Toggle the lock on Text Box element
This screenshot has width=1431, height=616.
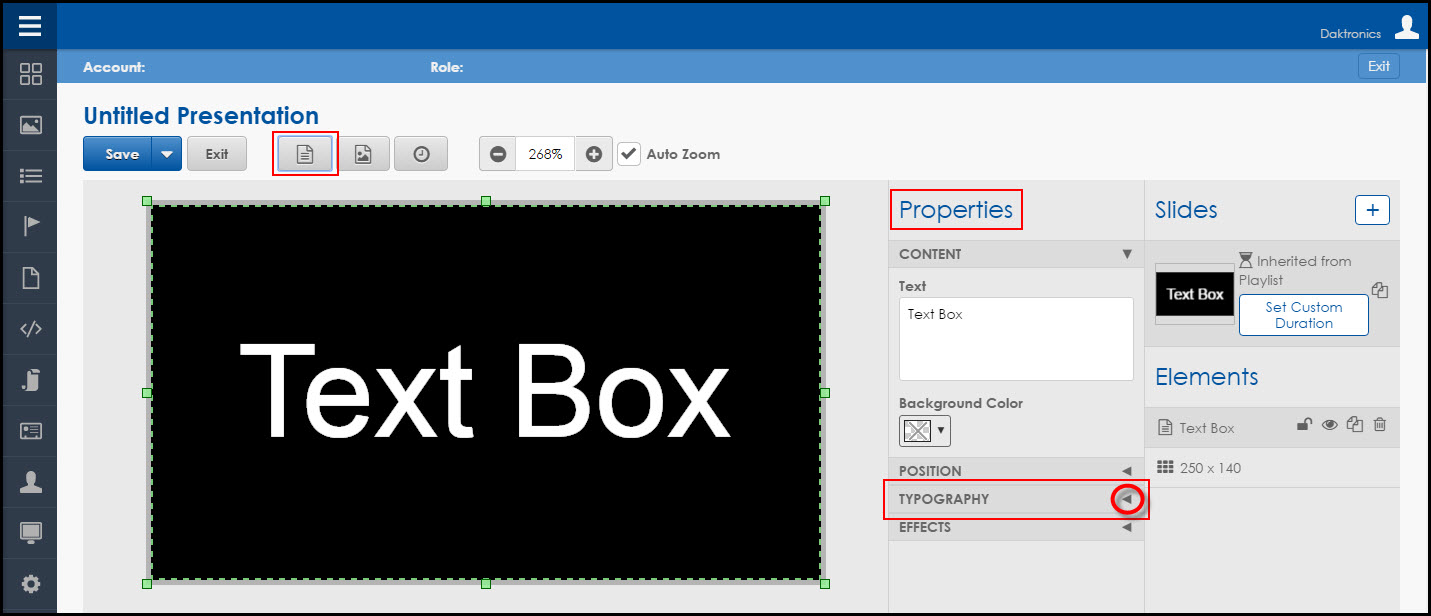click(1304, 425)
